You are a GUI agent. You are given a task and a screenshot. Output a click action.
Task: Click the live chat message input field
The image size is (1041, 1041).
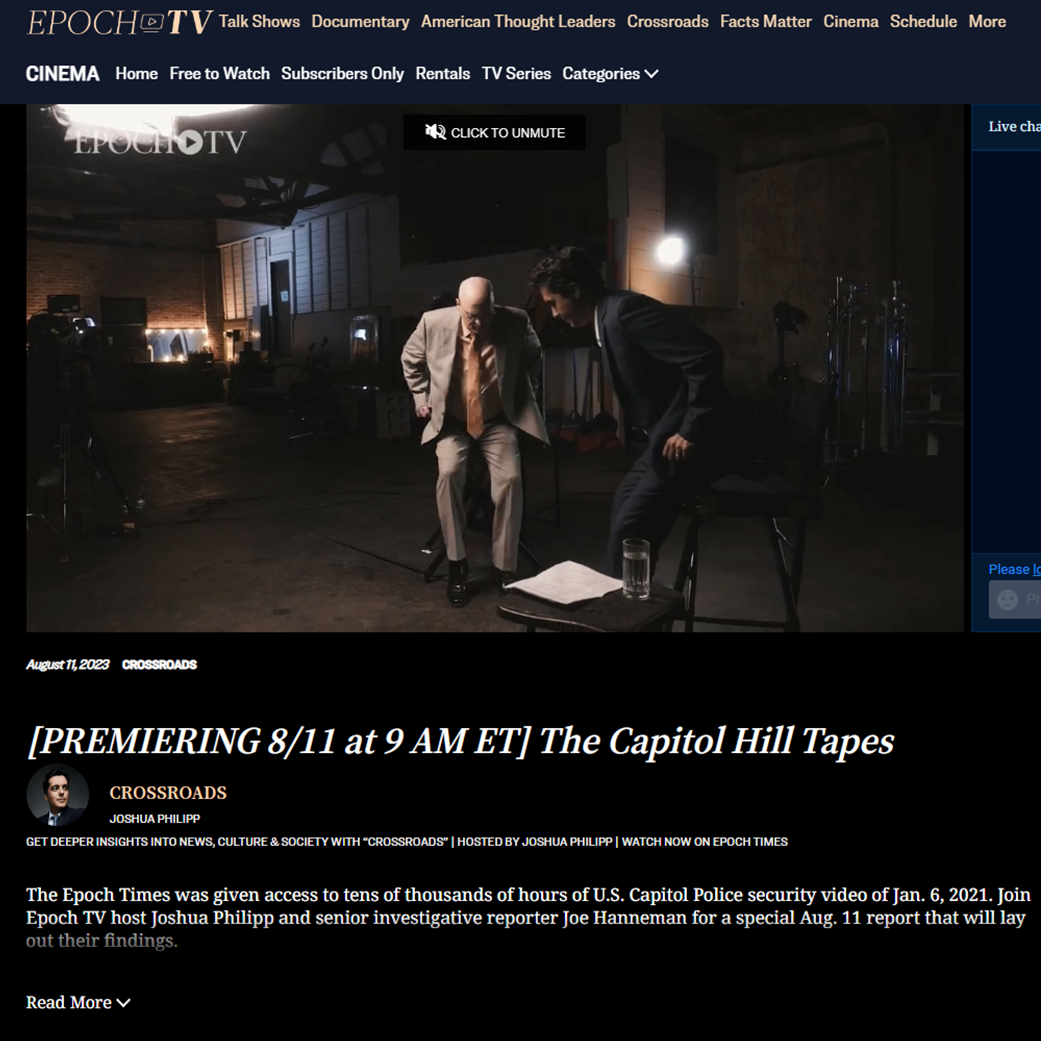tap(1015, 600)
